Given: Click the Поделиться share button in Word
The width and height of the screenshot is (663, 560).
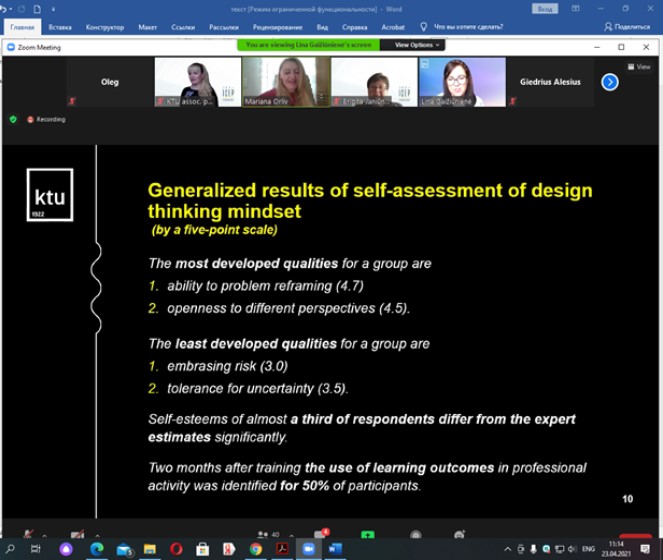Looking at the screenshot, I should 625,27.
